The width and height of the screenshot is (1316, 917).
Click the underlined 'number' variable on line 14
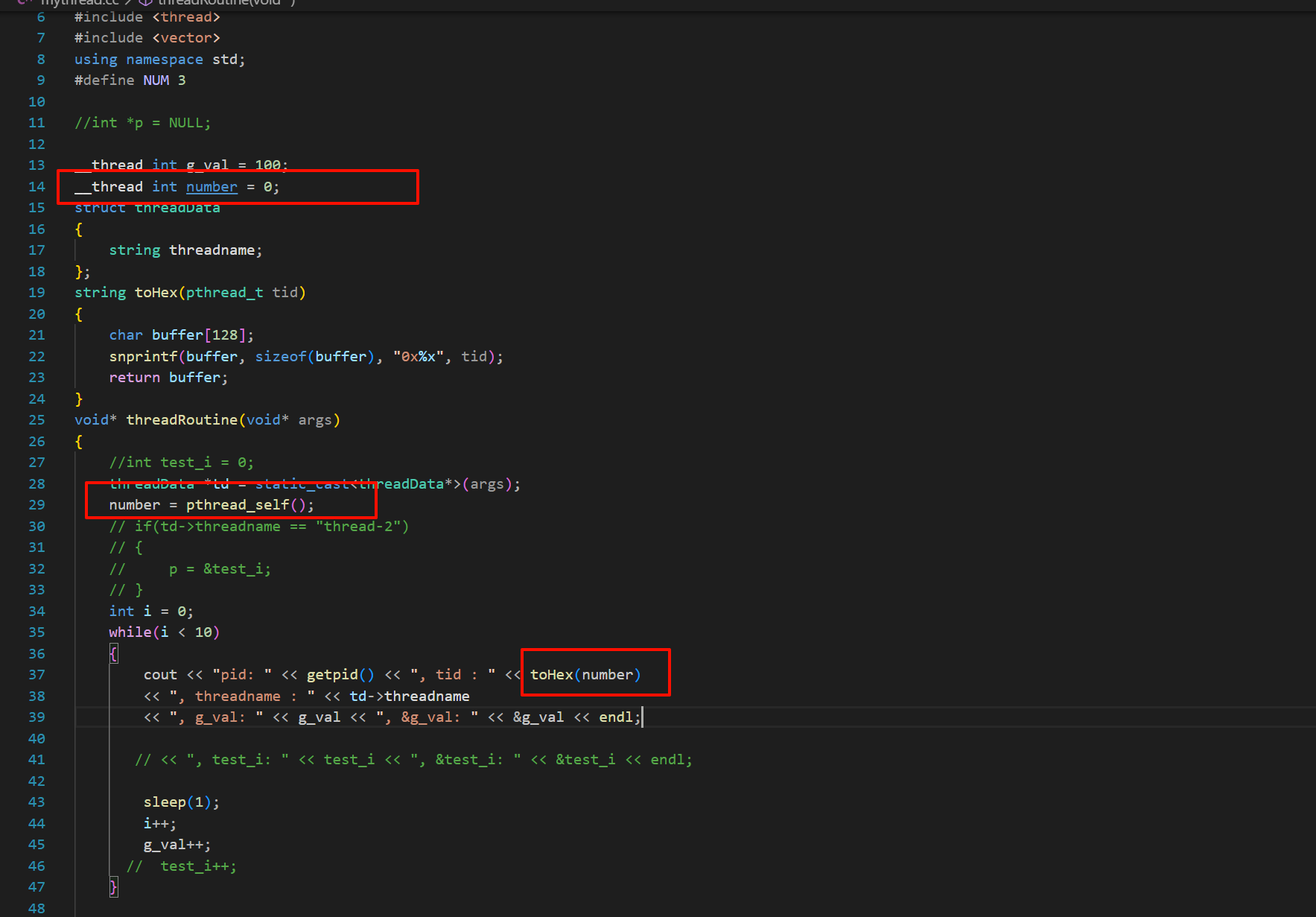pyautogui.click(x=212, y=187)
